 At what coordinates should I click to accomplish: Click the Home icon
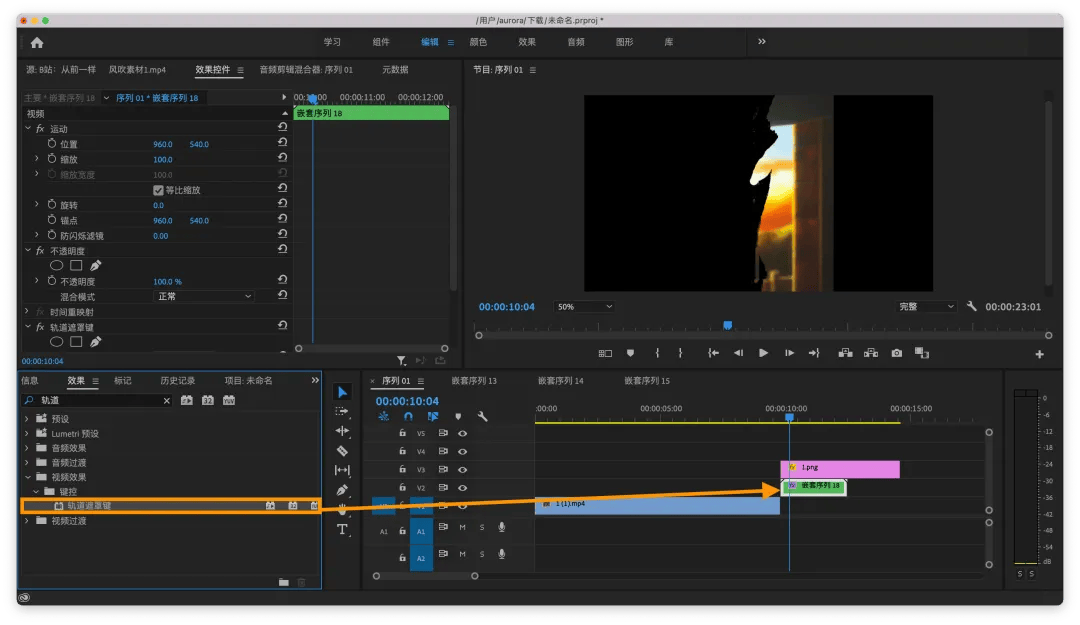point(37,43)
